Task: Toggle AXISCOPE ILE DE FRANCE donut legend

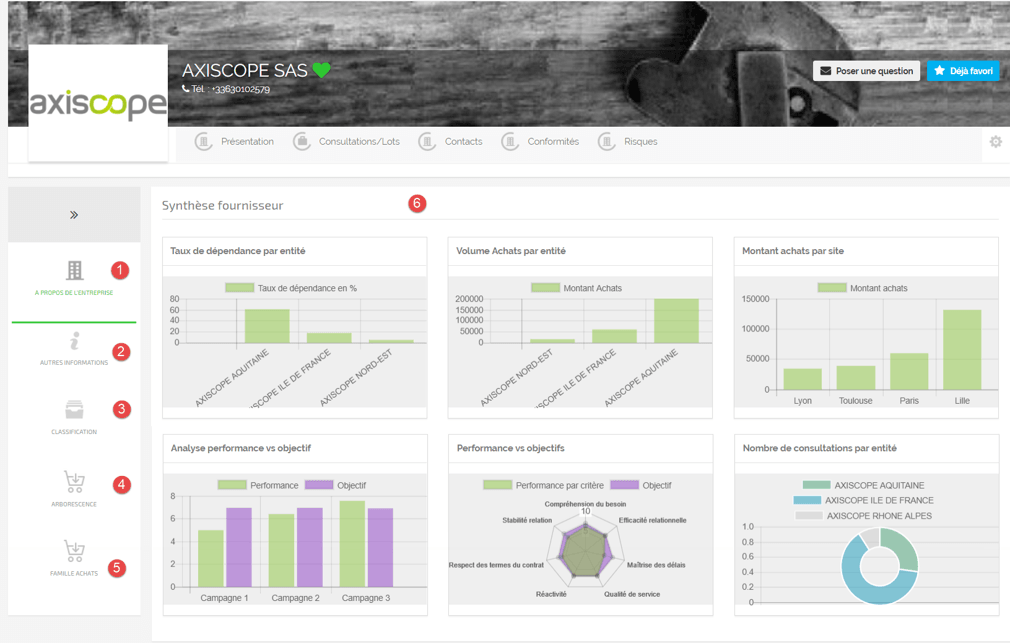Action: [x=863, y=500]
